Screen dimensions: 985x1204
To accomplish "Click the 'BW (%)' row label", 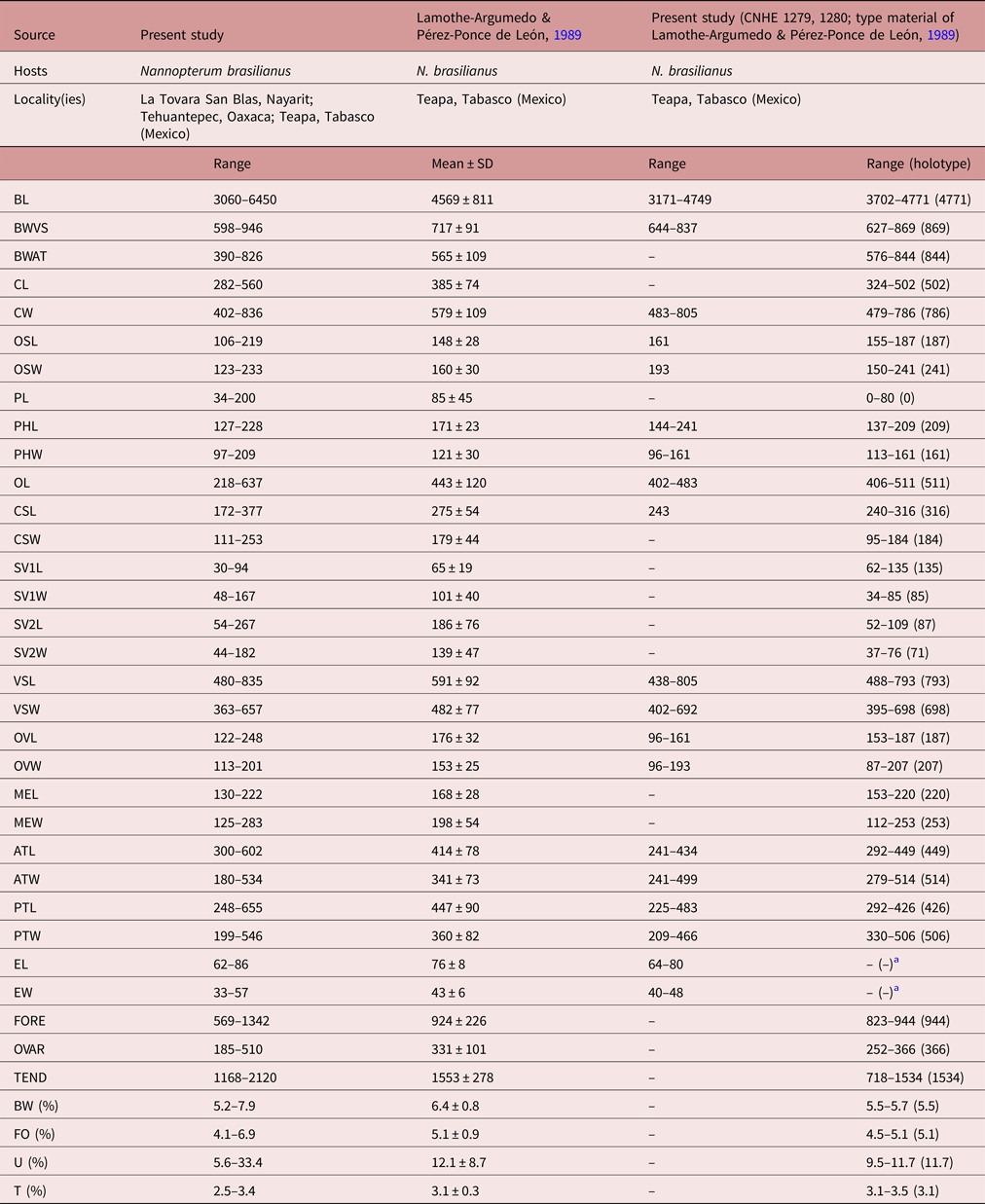I will tap(36, 1106).
